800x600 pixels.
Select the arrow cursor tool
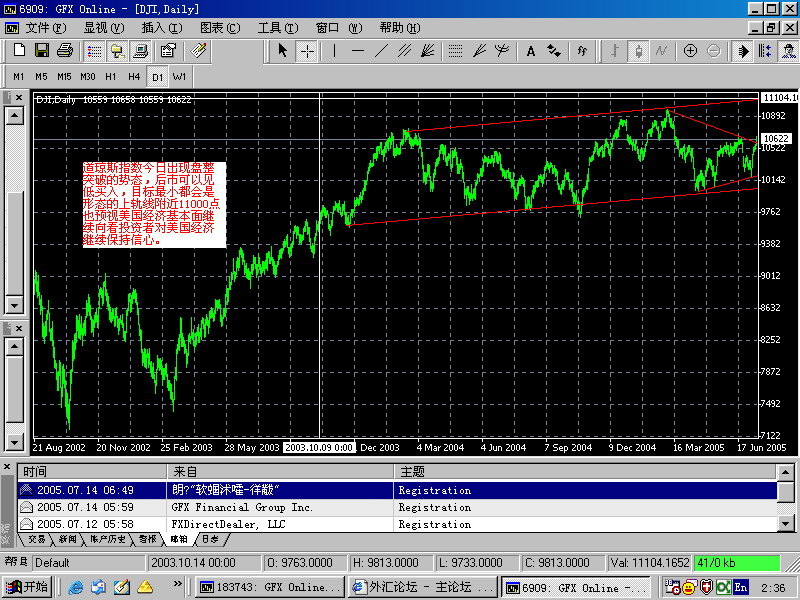(x=283, y=51)
